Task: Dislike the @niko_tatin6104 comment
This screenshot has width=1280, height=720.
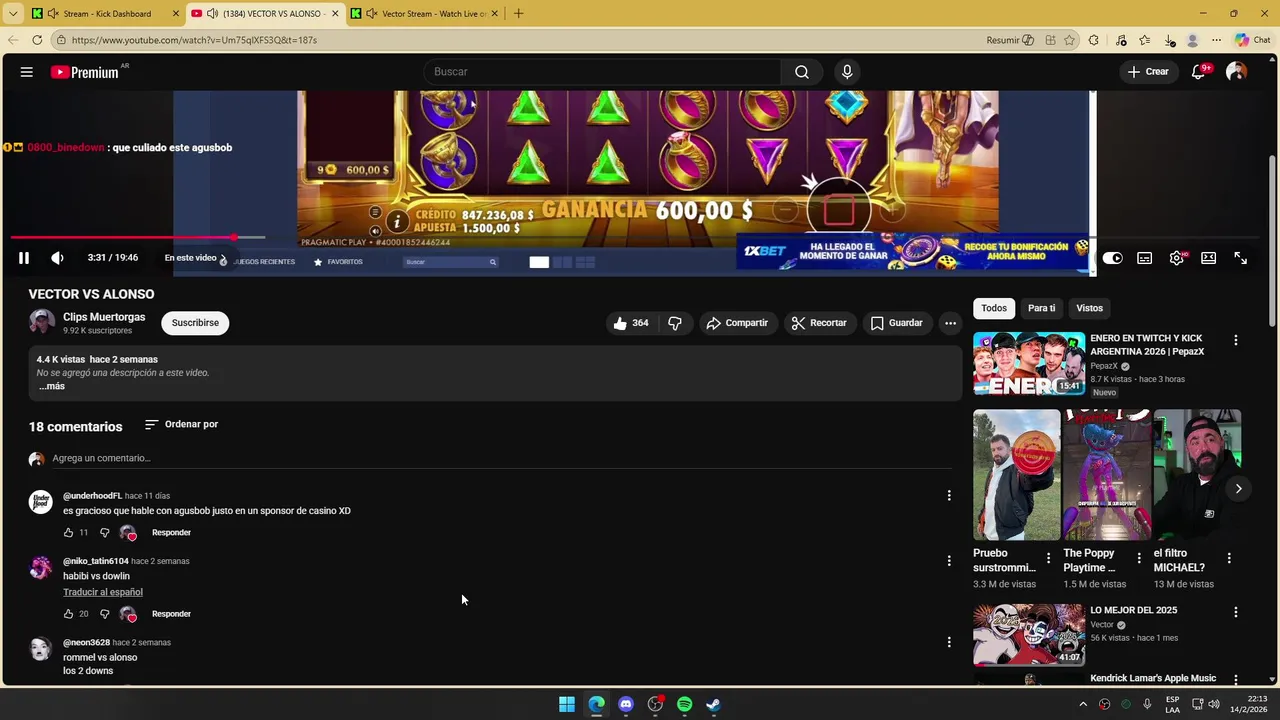Action: click(104, 614)
